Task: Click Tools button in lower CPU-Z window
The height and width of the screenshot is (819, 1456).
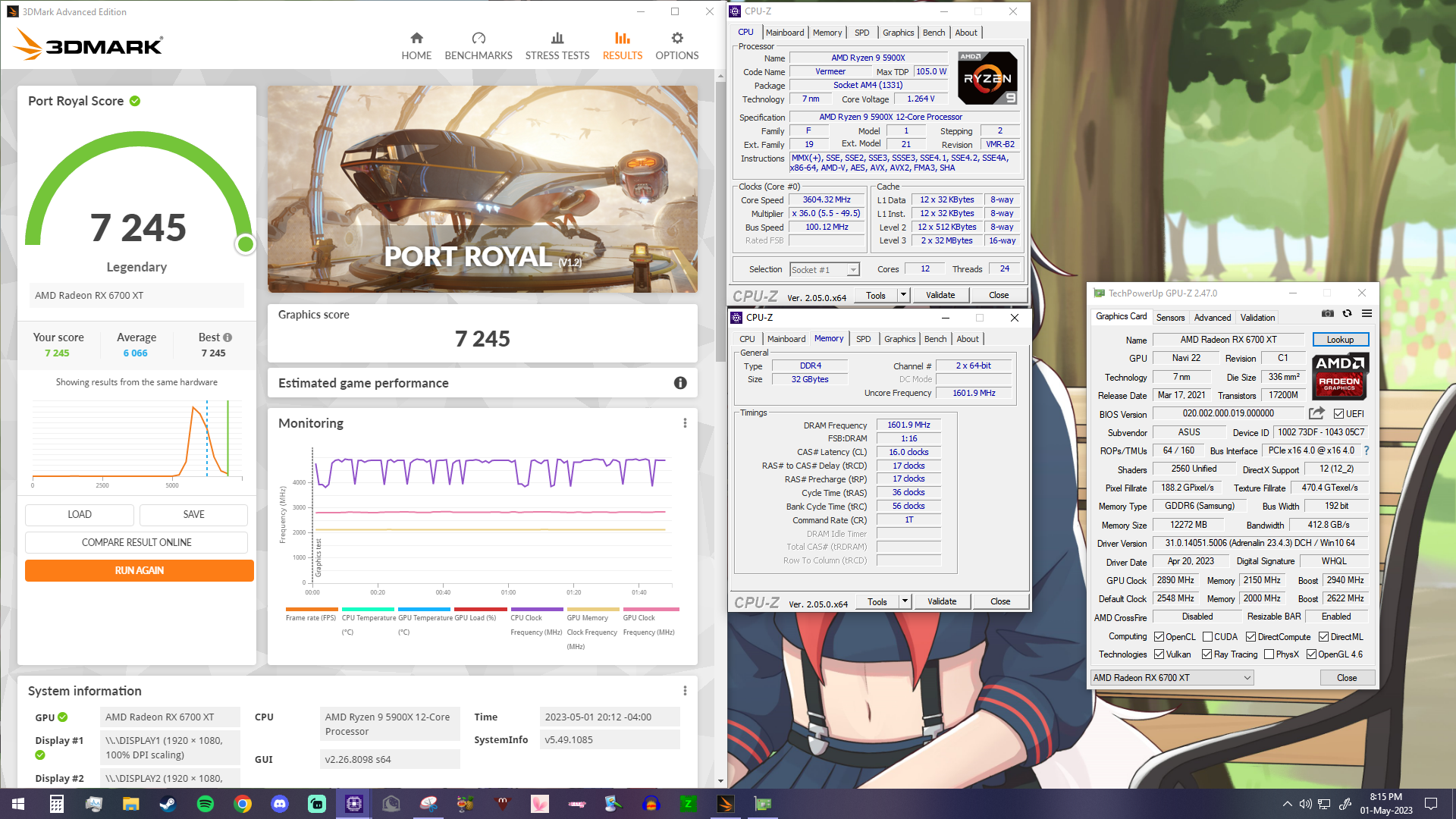Action: [x=877, y=601]
